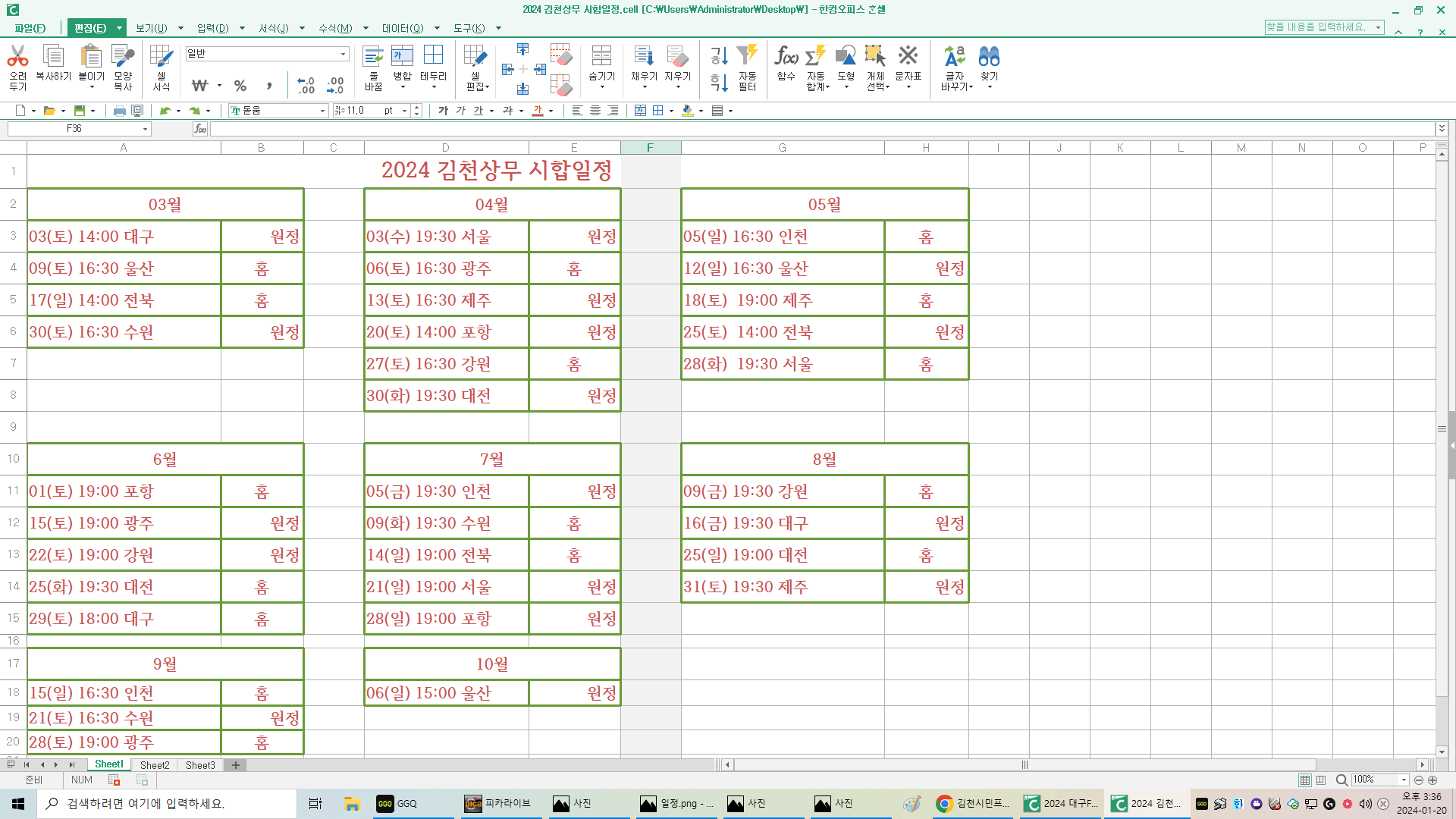Click the comma style icon

click(x=269, y=86)
